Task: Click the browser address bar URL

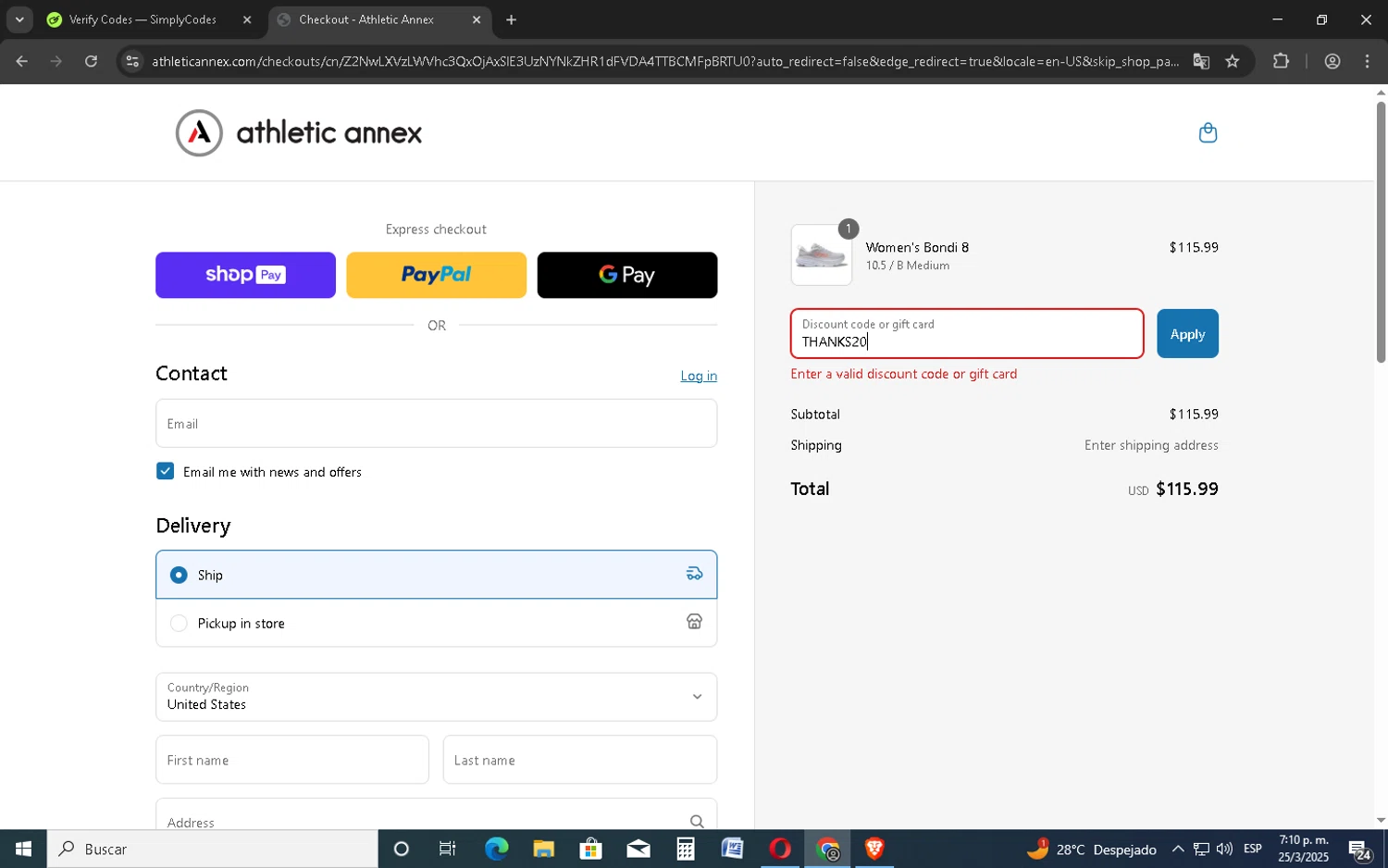Action: (664, 61)
